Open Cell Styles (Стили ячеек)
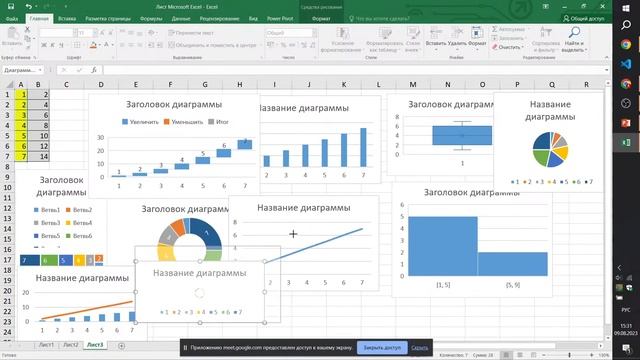This screenshot has width=640, height=360. click(x=413, y=39)
